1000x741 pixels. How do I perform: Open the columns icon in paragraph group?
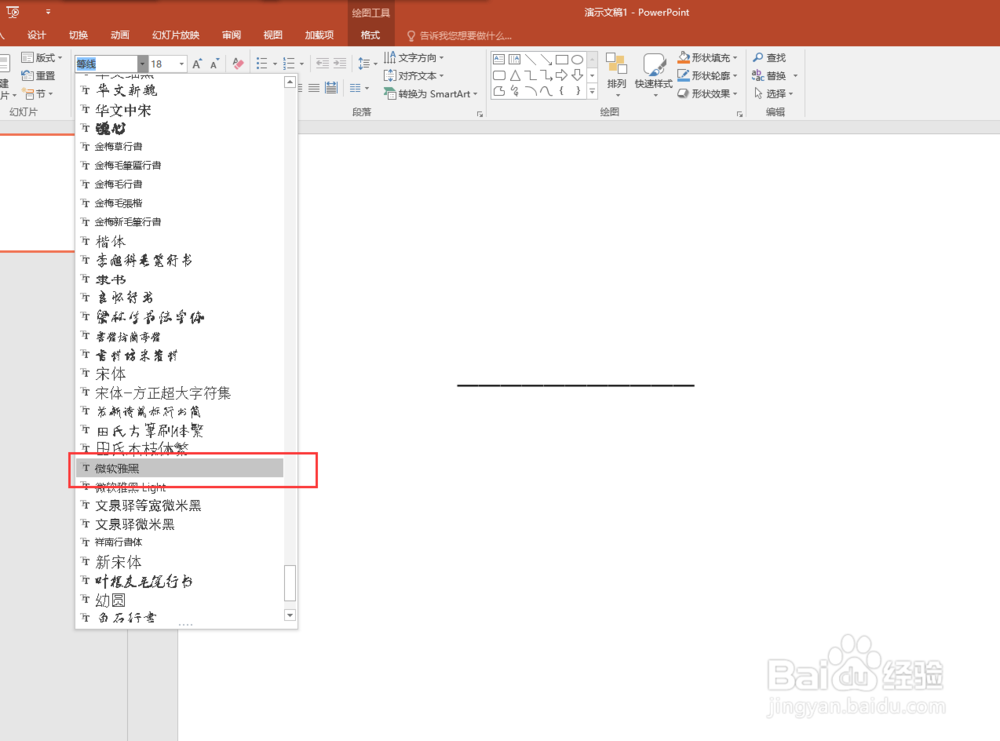[355, 88]
